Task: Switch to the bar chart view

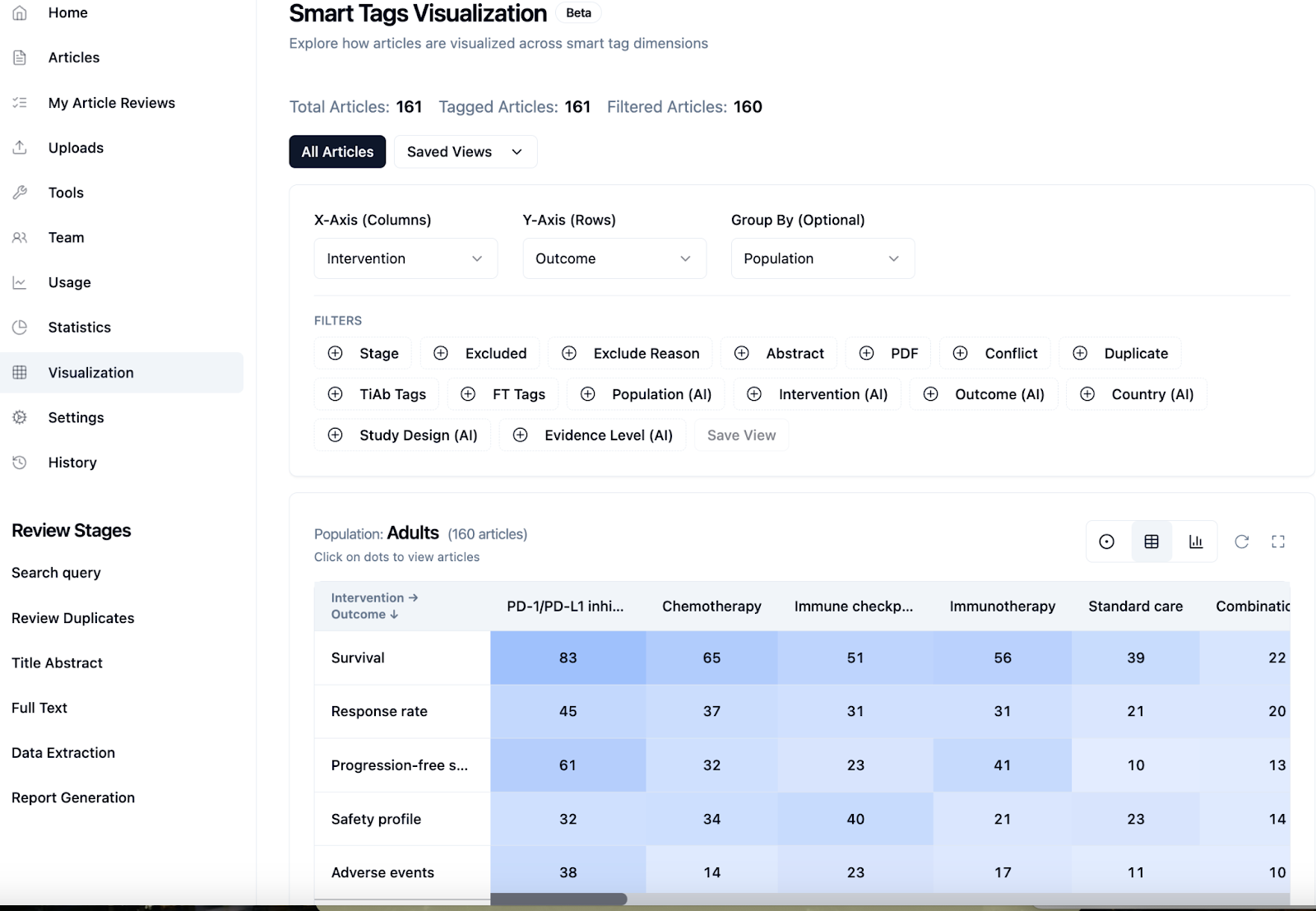Action: 1196,541
